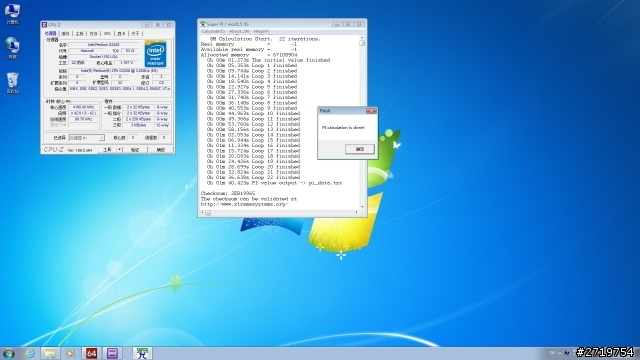Click 'The initial value finished' line
Screen dimensions: 640x360
pyautogui.click(x=268, y=60)
